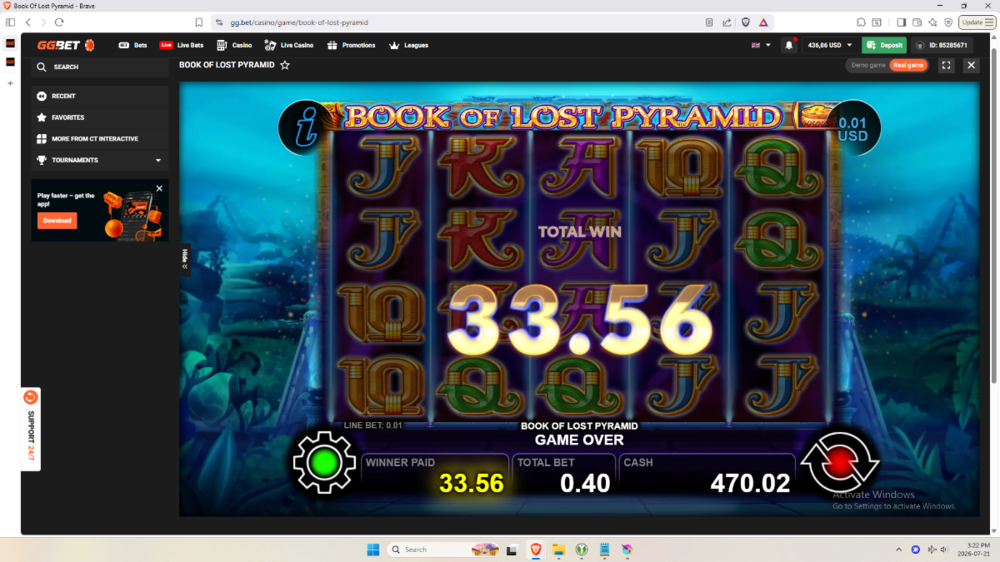Image resolution: width=1000 pixels, height=562 pixels.
Task: Add Book of Lost Pyramid to favorites star
Action: pos(285,65)
